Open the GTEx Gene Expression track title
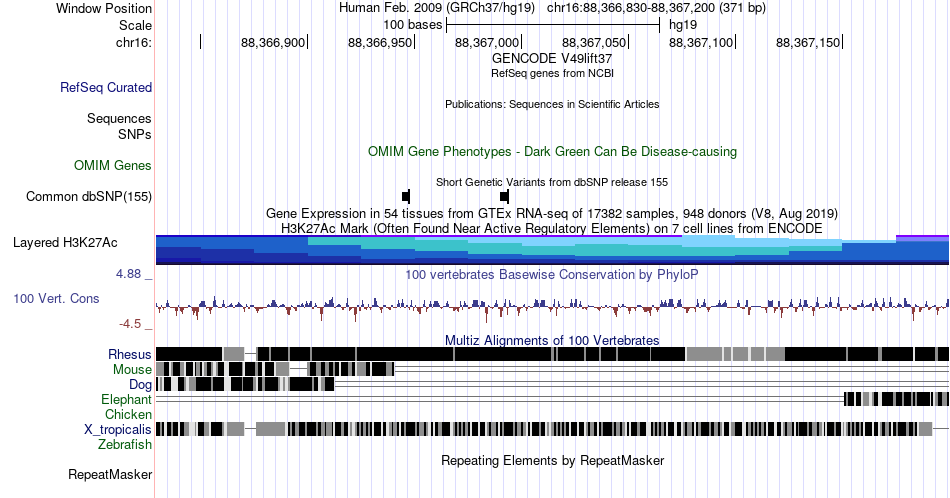Viewport: 950px width, 498px height. point(552,213)
